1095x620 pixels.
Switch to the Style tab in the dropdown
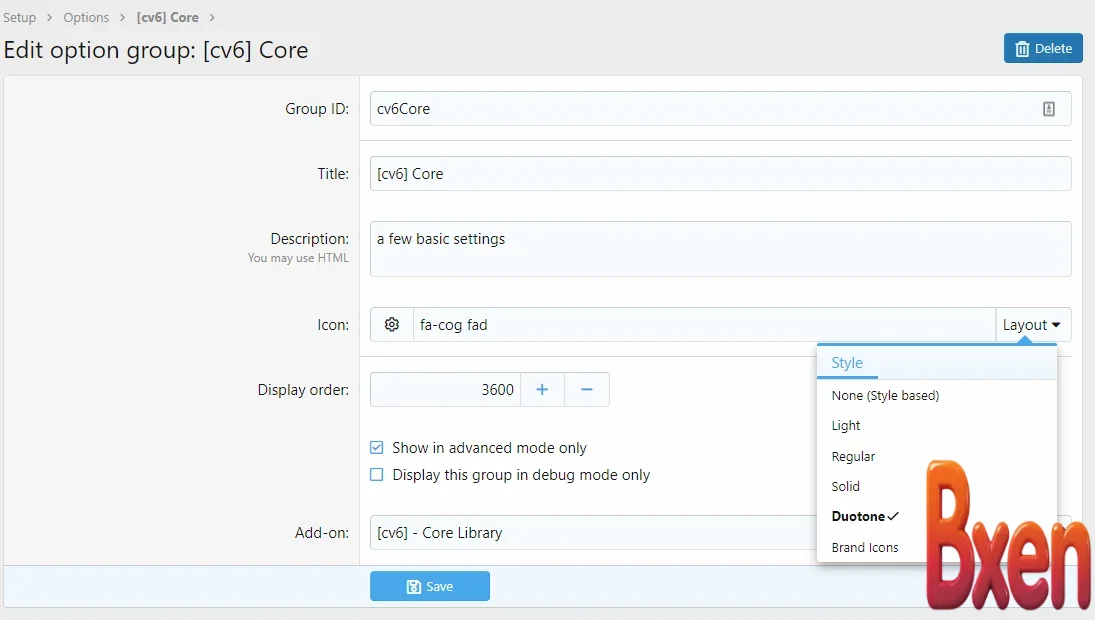pyautogui.click(x=847, y=363)
